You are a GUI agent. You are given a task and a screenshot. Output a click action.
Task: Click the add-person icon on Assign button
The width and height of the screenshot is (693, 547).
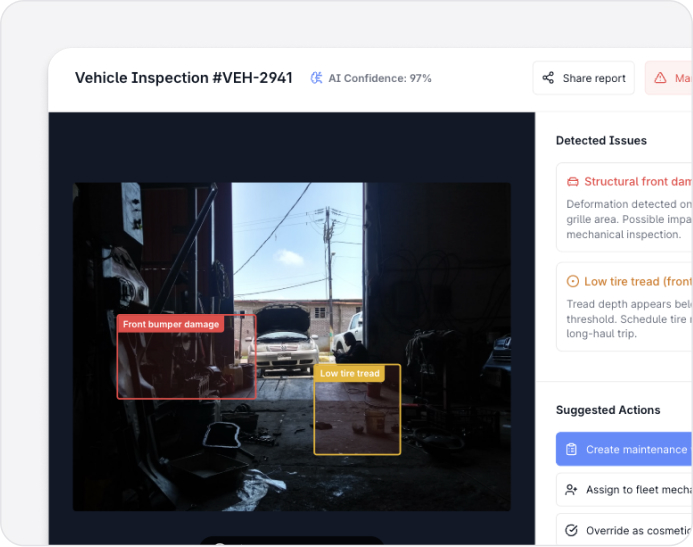[571, 490]
